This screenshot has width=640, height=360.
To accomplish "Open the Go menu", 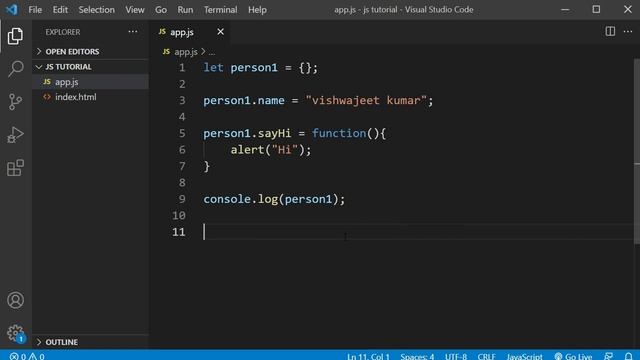I will click(x=161, y=9).
